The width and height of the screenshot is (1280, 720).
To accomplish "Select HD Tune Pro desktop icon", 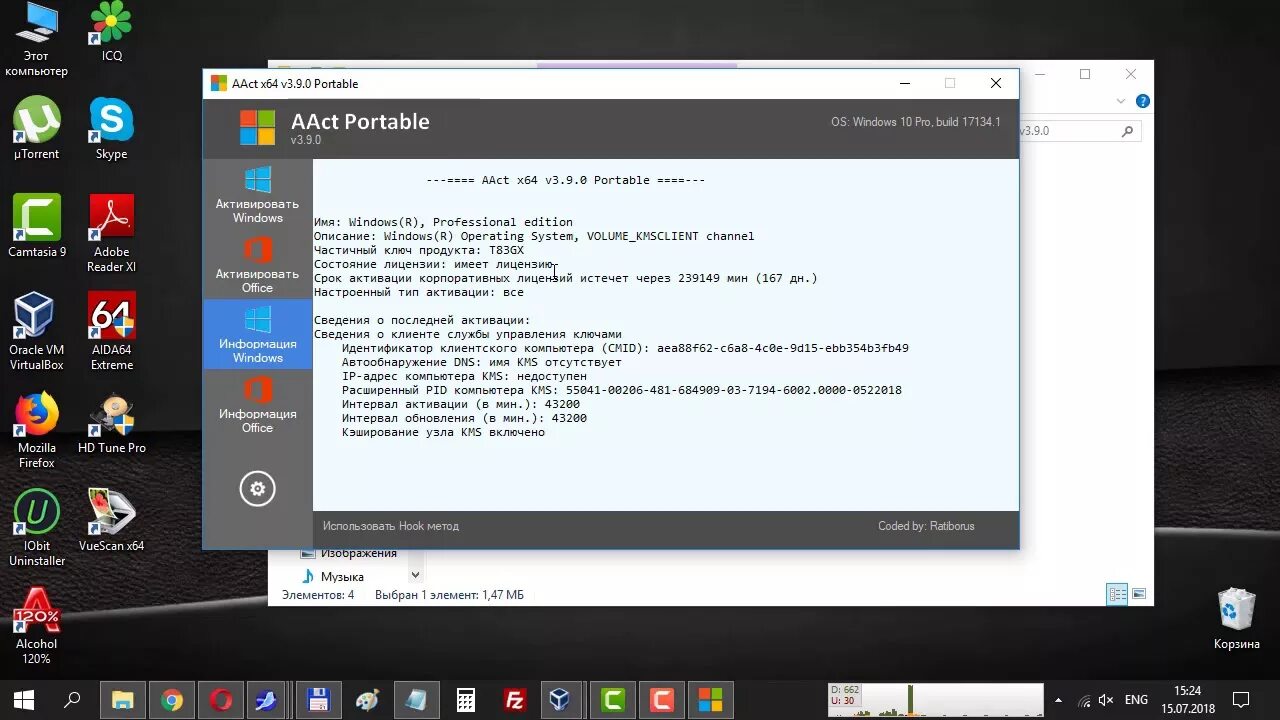I will click(x=112, y=423).
